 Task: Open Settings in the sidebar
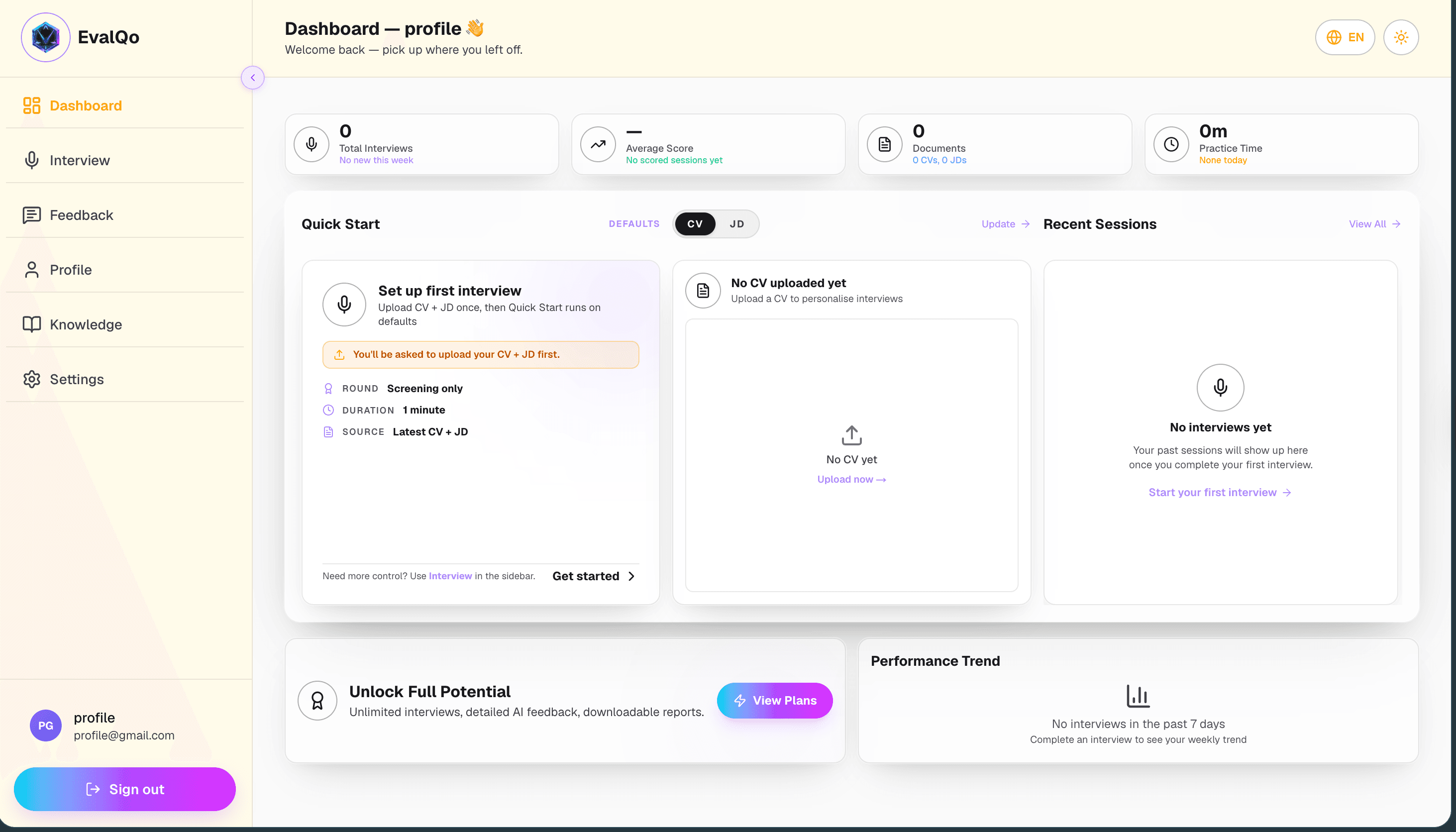click(x=124, y=380)
